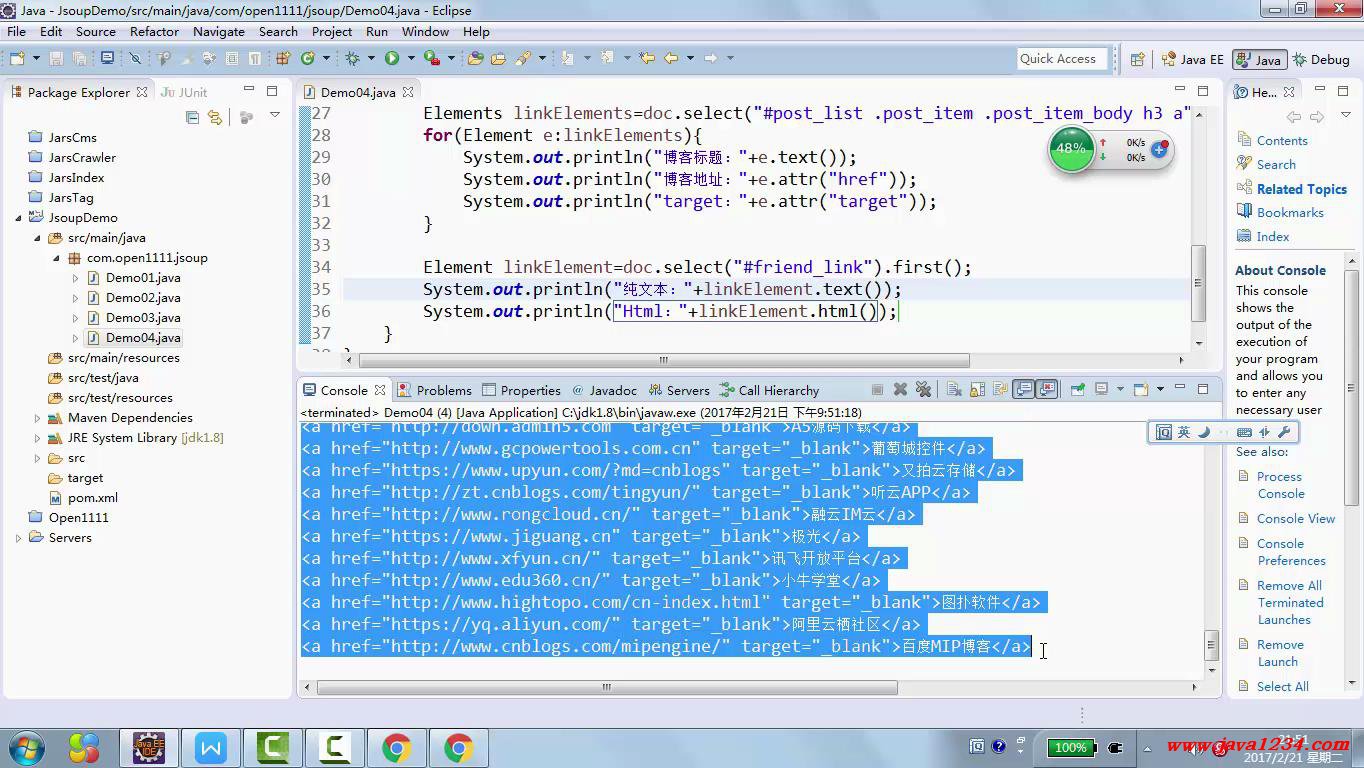Toggle the moon icon on IME bar
This screenshot has height=768, width=1364.
tap(1204, 432)
